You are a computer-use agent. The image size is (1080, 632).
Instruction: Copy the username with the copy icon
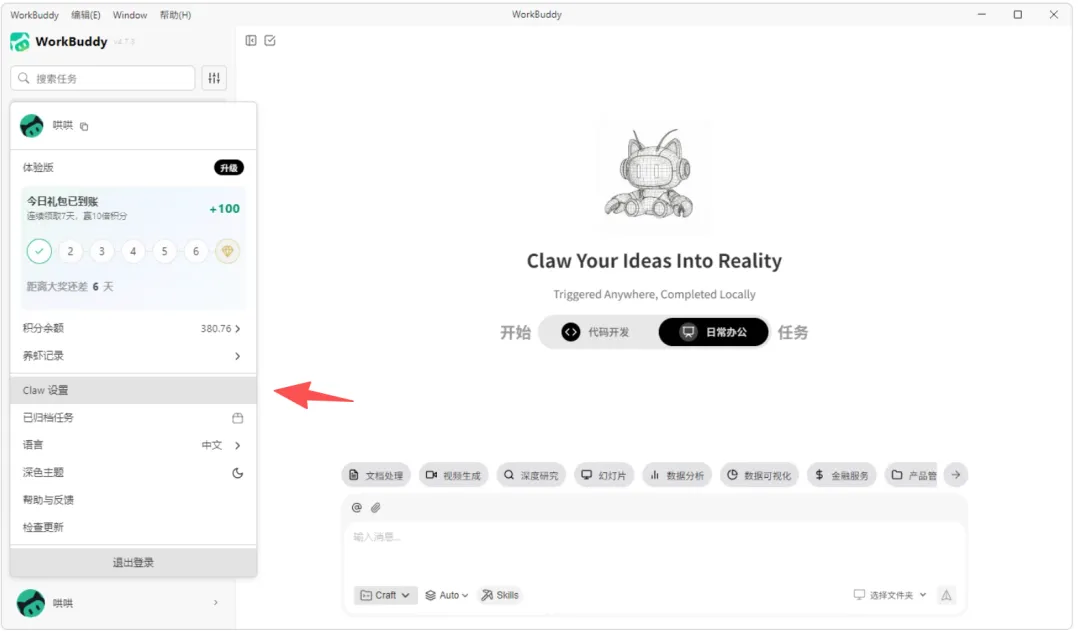click(x=84, y=127)
